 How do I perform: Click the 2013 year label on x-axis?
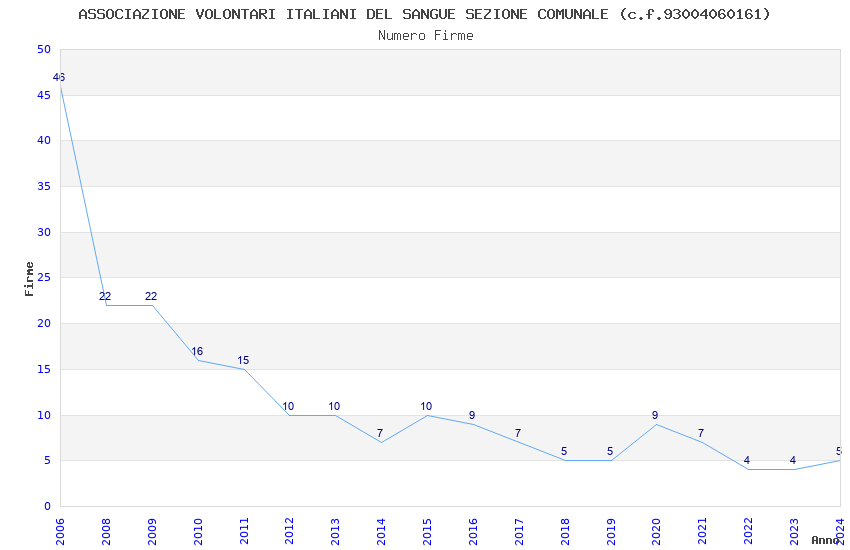tap(336, 531)
